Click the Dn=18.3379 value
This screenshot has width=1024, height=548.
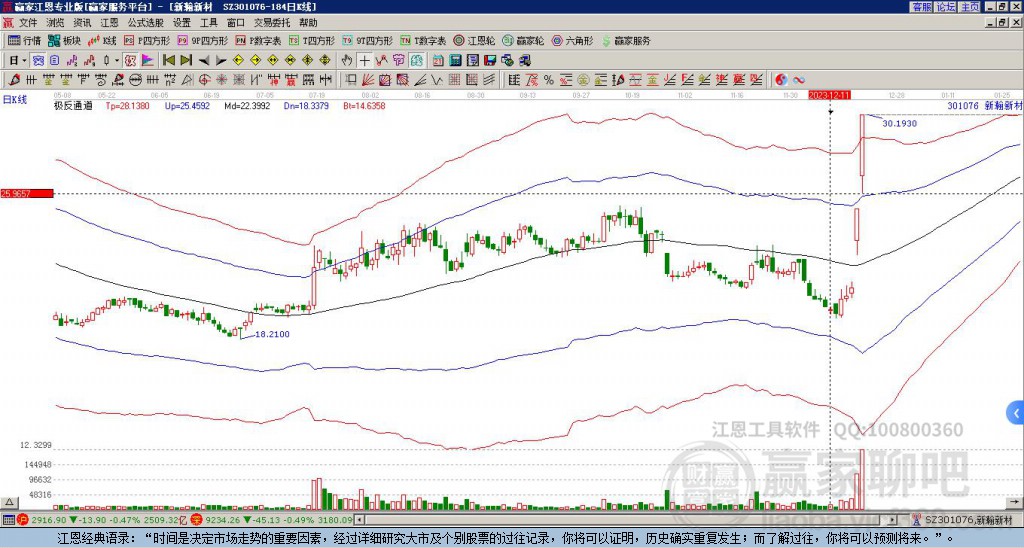(306, 105)
